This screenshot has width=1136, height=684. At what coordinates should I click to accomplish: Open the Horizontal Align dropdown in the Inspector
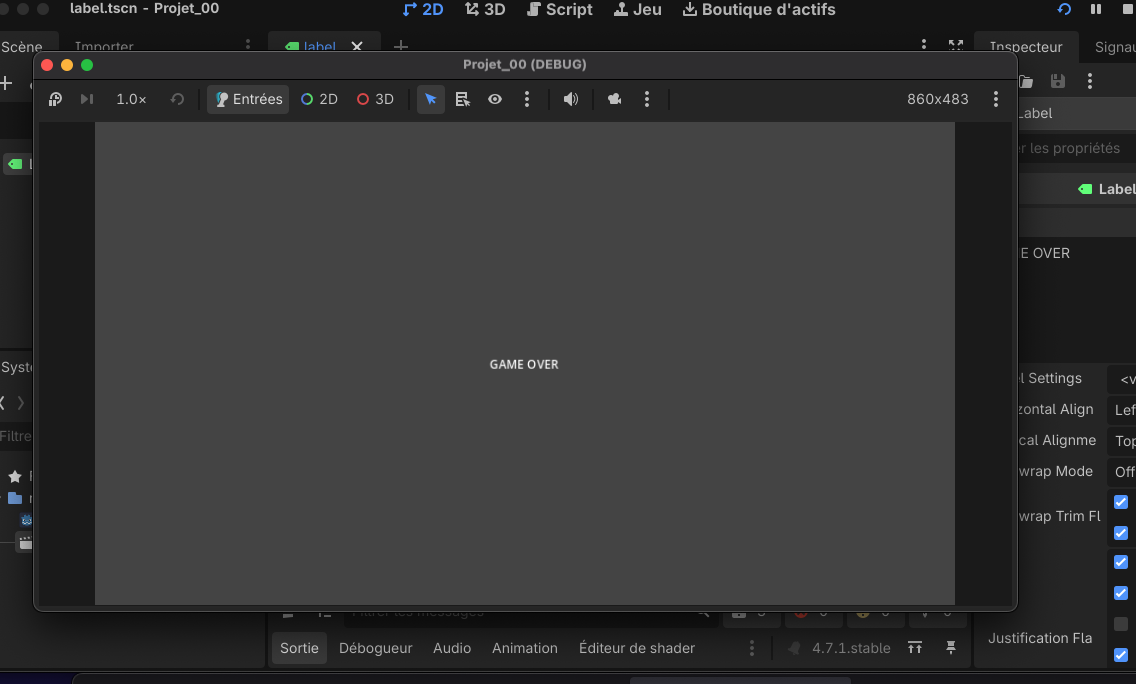click(x=1124, y=410)
